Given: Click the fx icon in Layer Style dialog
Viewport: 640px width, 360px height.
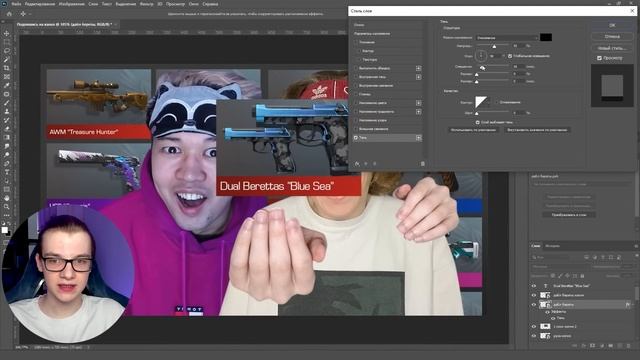Looking at the screenshot, I should [x=357, y=164].
